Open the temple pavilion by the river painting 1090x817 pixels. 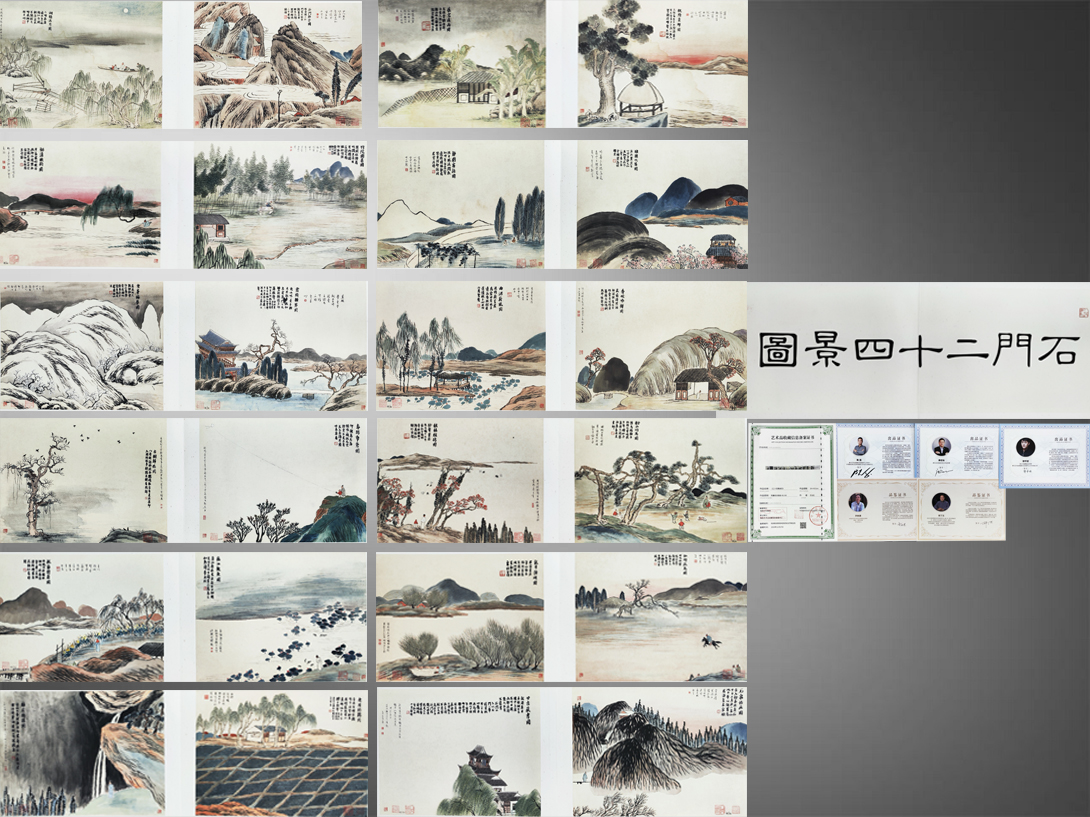click(x=281, y=346)
